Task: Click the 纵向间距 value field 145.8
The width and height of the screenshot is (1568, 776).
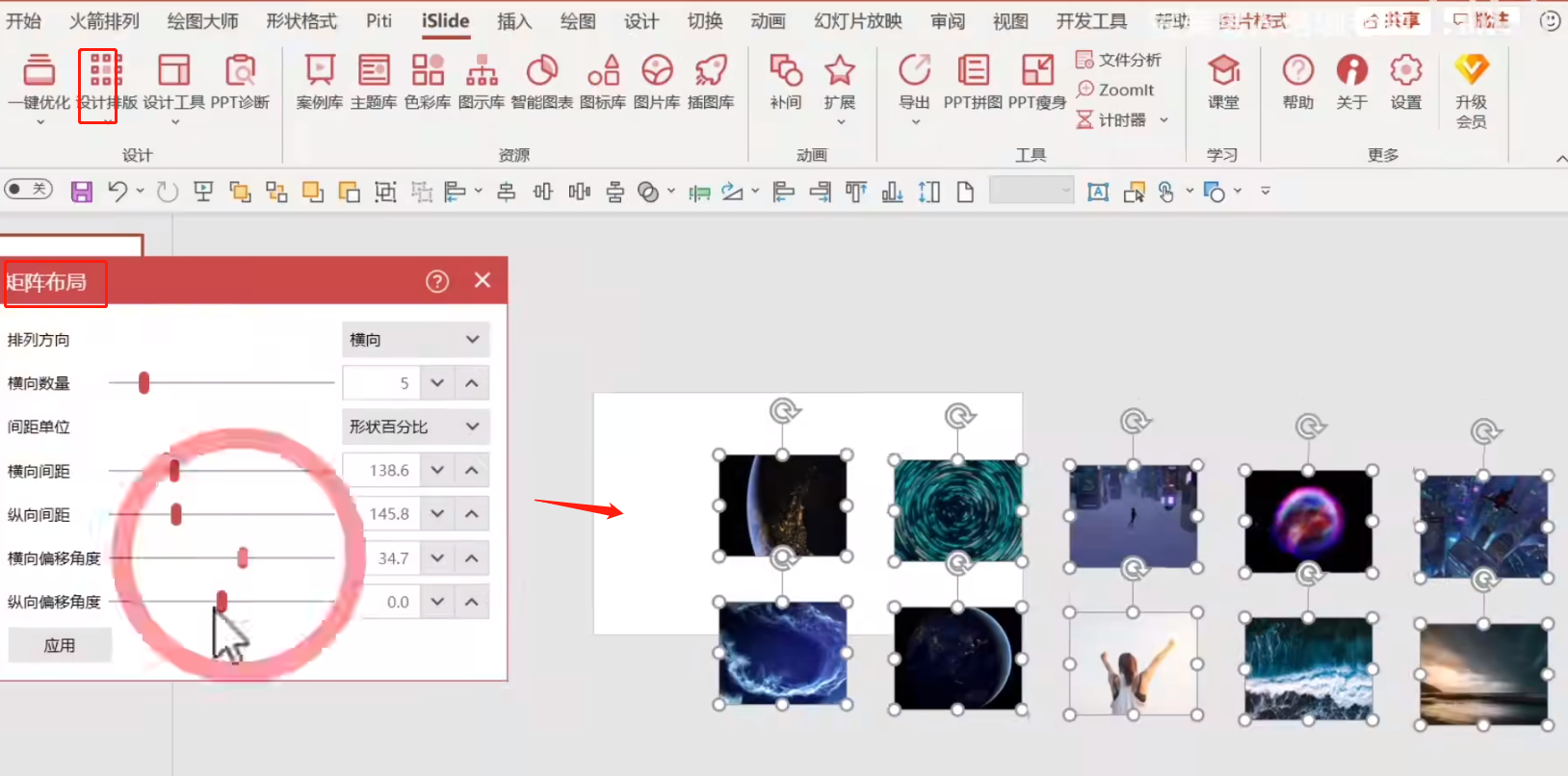Action: [x=381, y=514]
